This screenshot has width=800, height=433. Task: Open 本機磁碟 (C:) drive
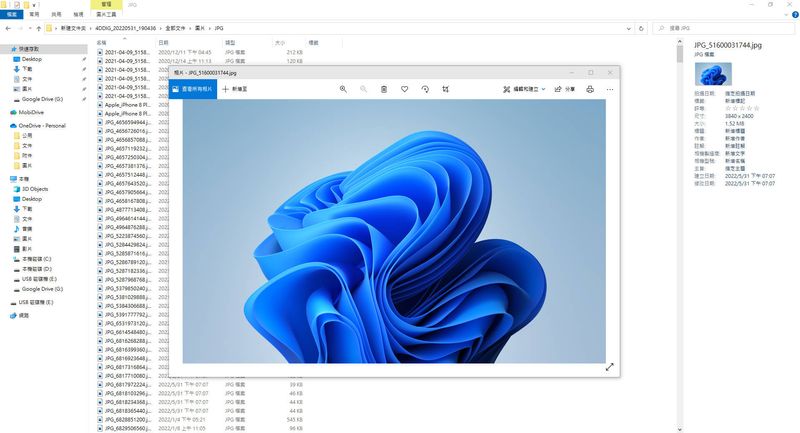(36, 259)
